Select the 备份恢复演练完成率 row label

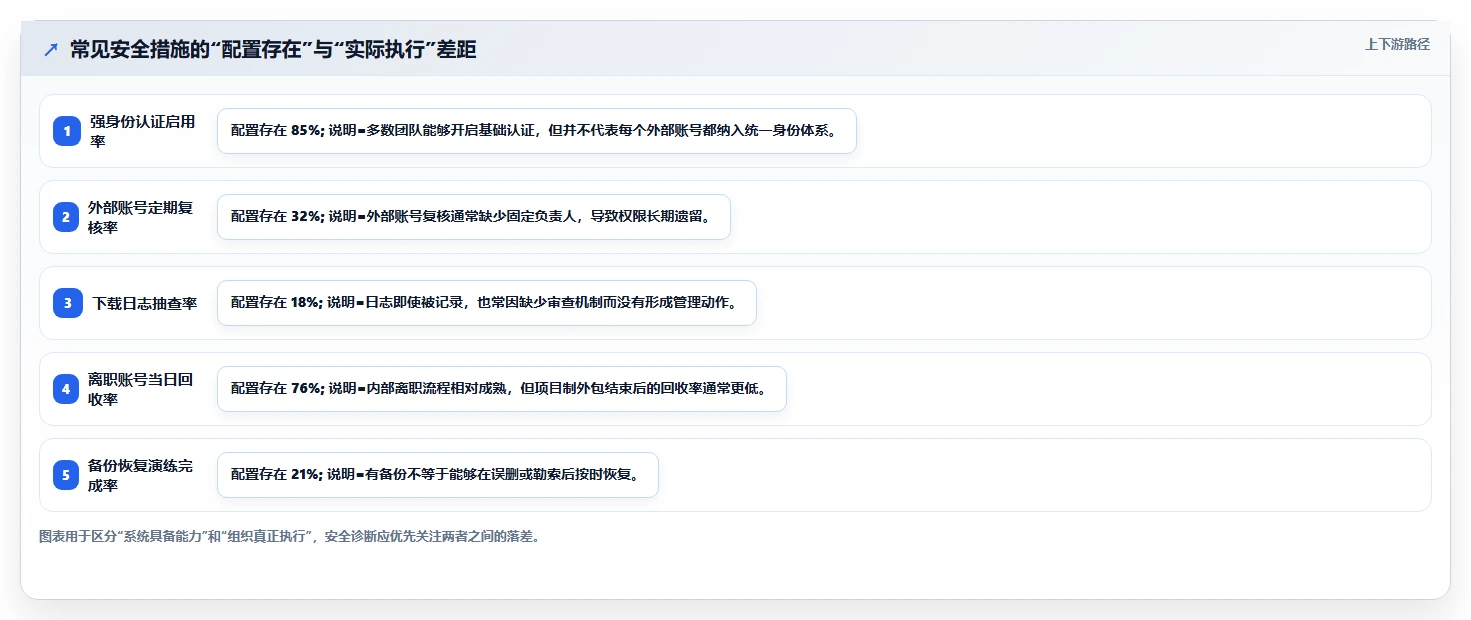pyautogui.click(x=140, y=475)
